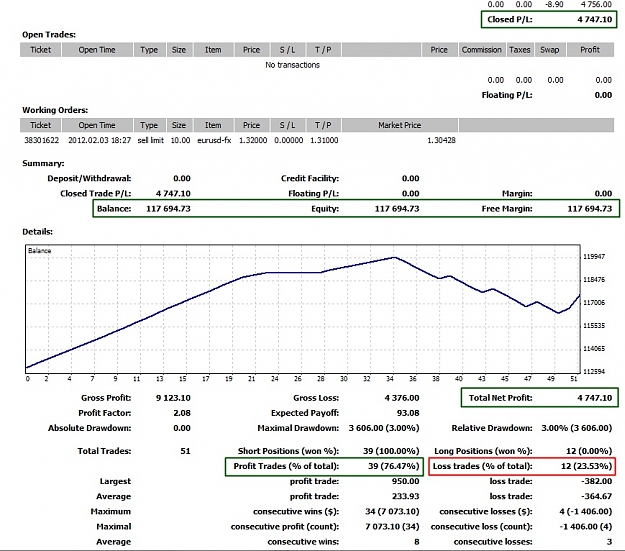Click the Floating P/L label under Open Trades
Image resolution: width=625 pixels, height=551 pixels.
click(507, 95)
